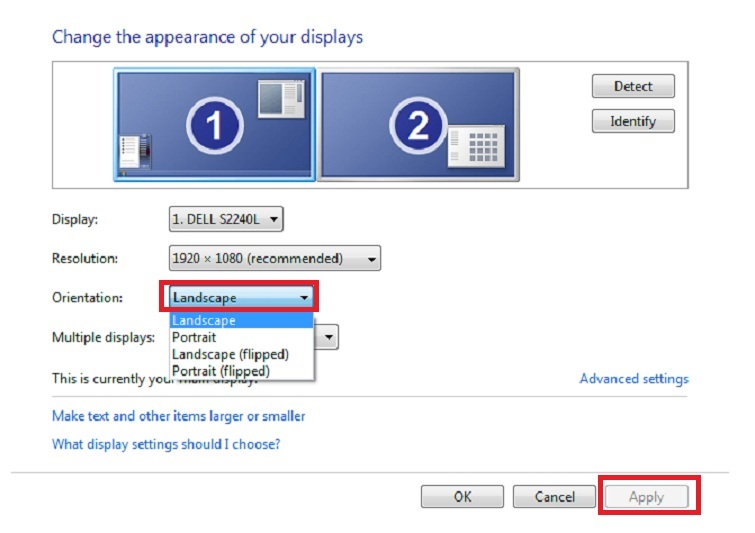This screenshot has width=755, height=533.
Task: Open Advanced settings link
Action: pos(634,379)
